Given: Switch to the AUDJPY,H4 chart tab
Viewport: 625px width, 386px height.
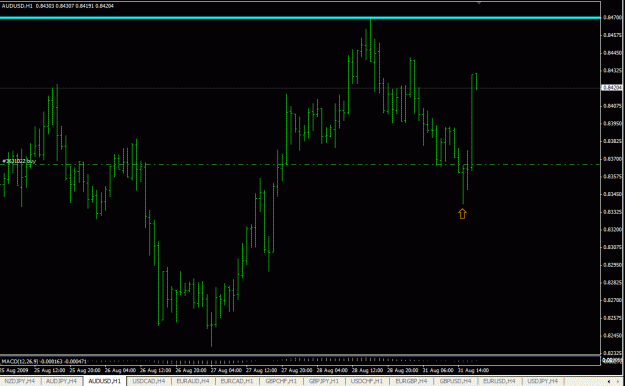Looking at the screenshot, I should [x=61, y=381].
